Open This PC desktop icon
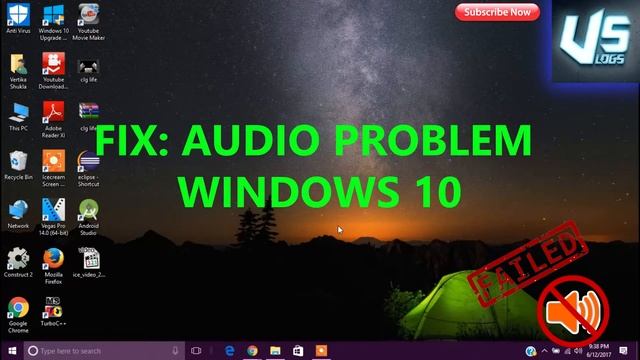This screenshot has height=360, width=640. [18, 117]
